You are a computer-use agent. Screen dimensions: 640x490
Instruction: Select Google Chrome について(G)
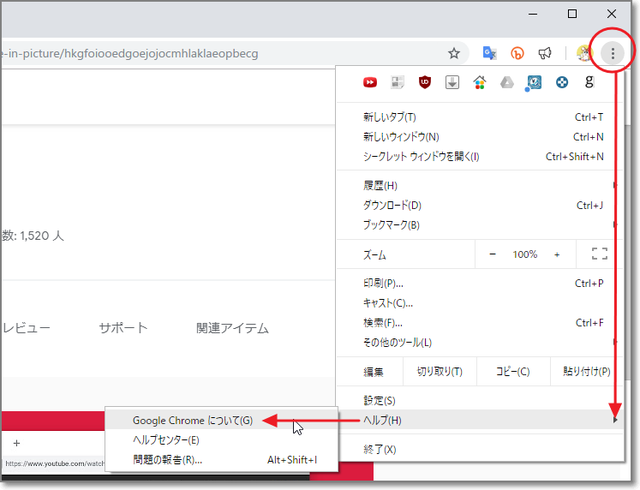click(193, 421)
